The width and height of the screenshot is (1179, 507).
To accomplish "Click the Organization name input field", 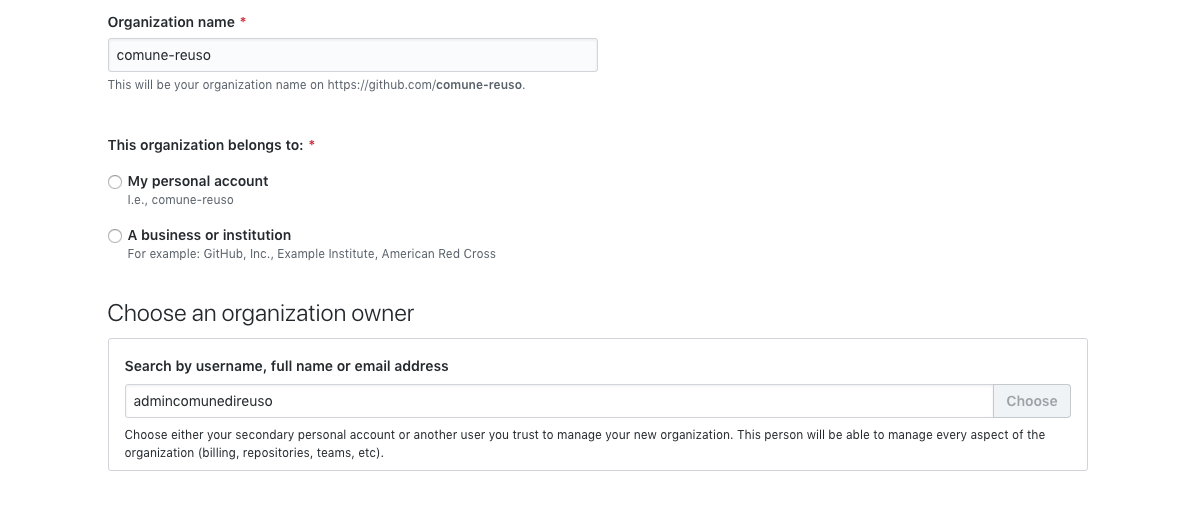I will [352, 55].
